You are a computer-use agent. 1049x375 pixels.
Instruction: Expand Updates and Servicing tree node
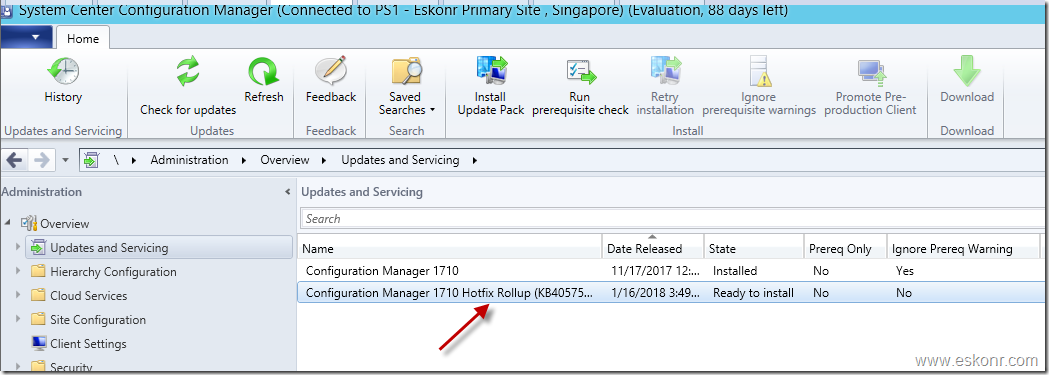pyautogui.click(x=18, y=247)
